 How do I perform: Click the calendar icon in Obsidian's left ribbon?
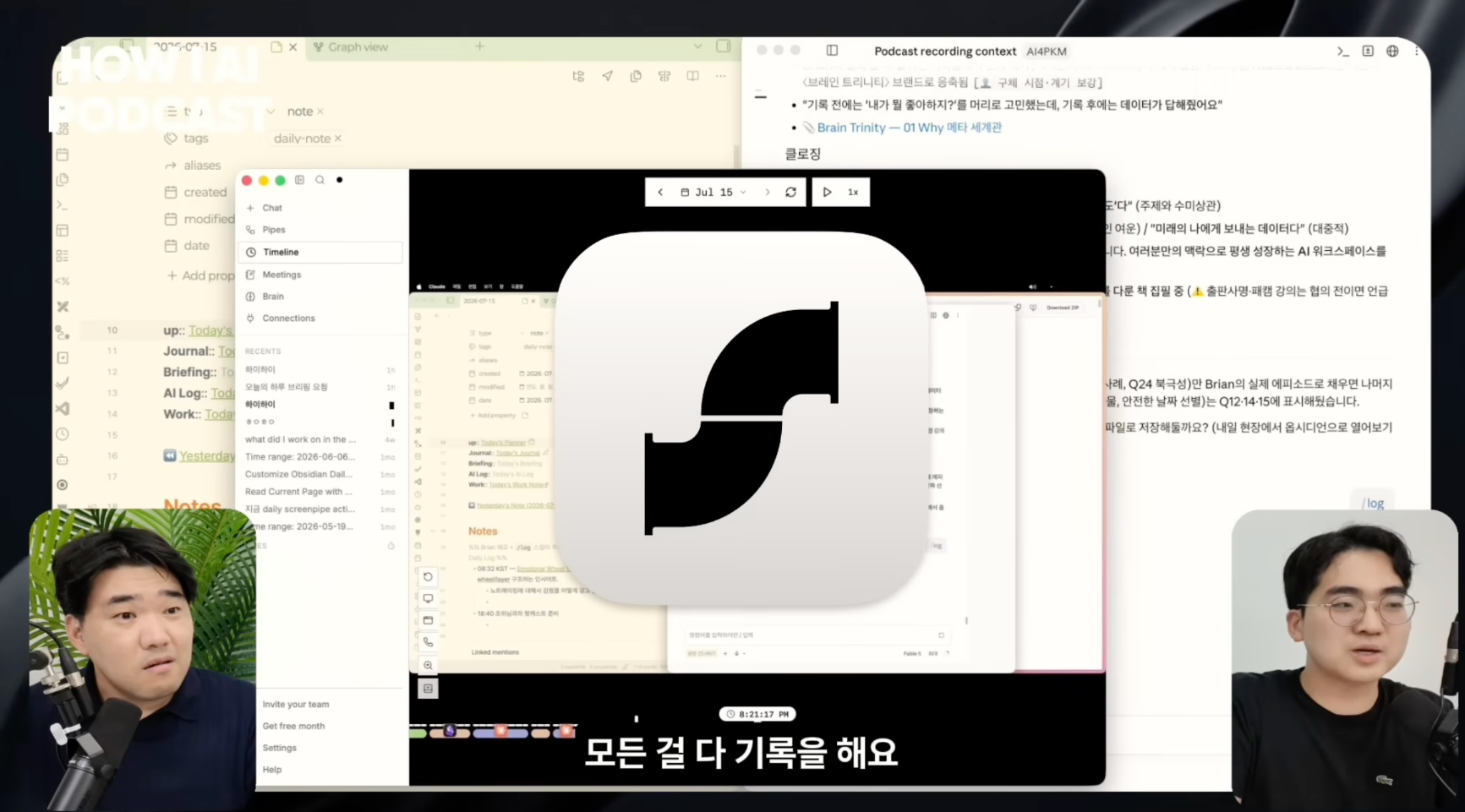63,155
